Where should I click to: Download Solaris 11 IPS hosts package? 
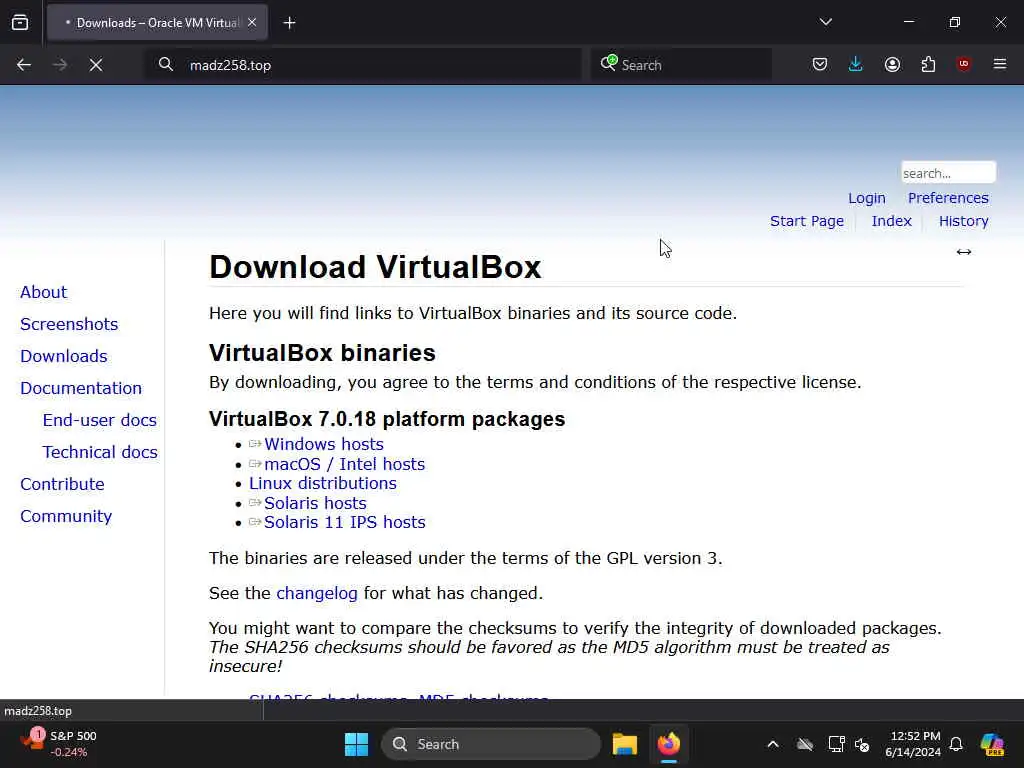tap(345, 522)
